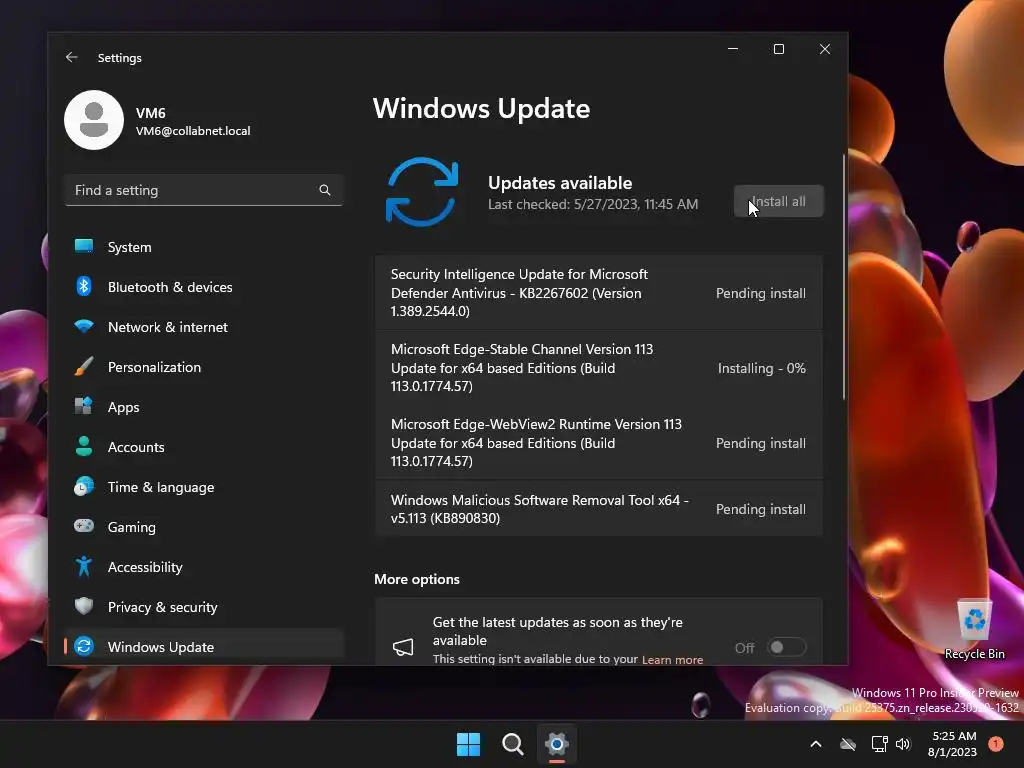Expand the hidden icons tray chevron
The height and width of the screenshot is (768, 1024).
click(x=816, y=744)
